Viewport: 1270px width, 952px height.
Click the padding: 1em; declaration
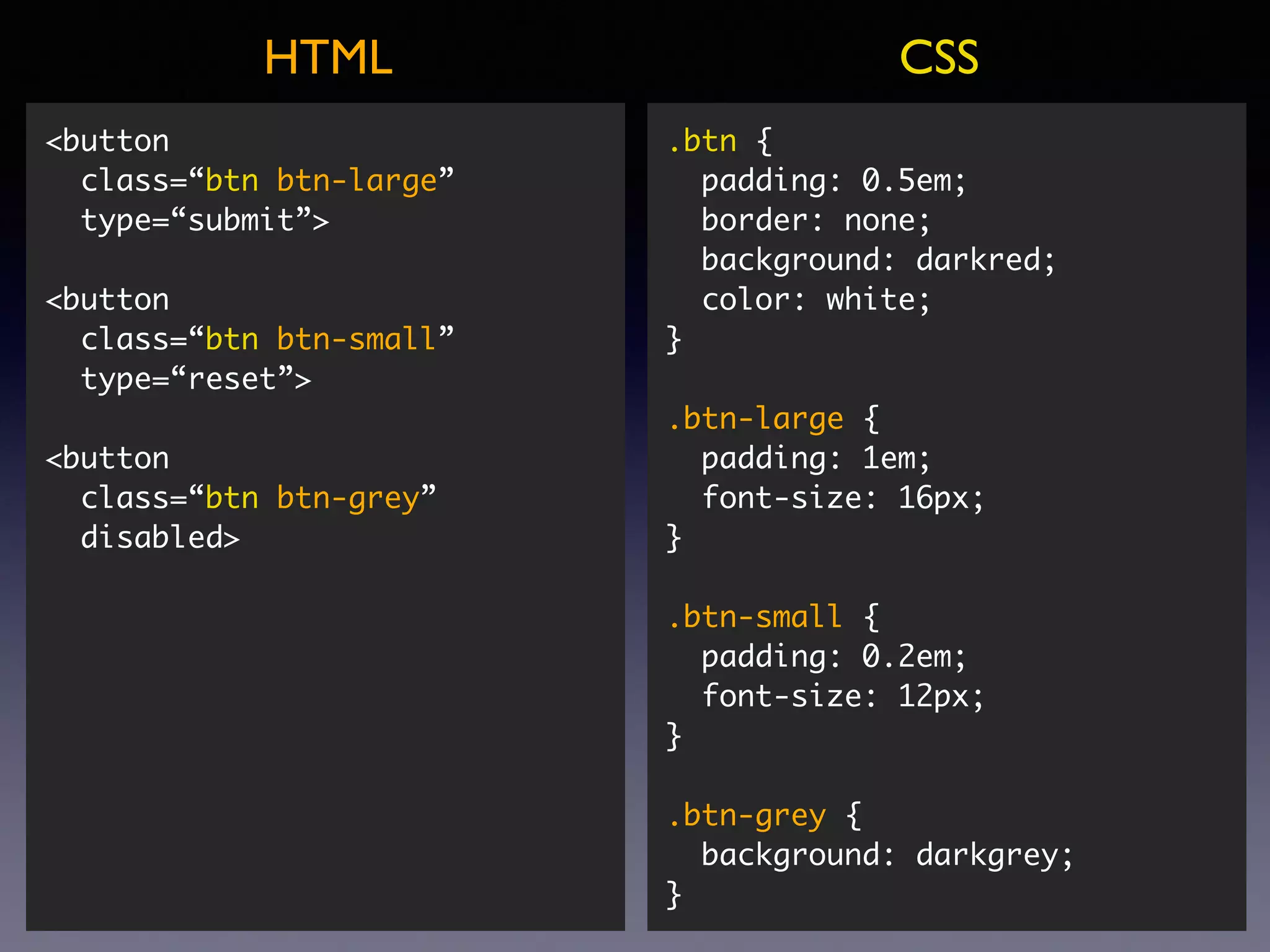point(815,459)
